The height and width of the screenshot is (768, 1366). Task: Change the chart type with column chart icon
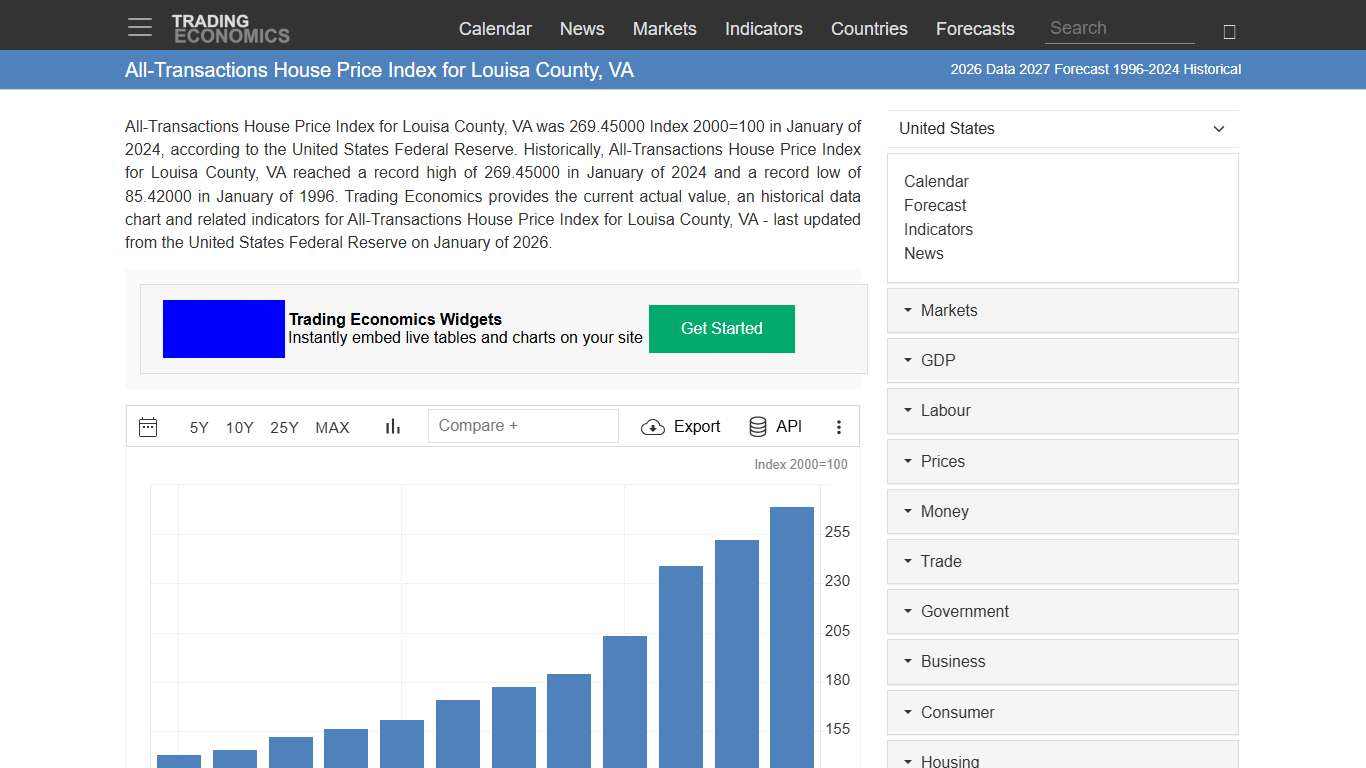click(392, 426)
